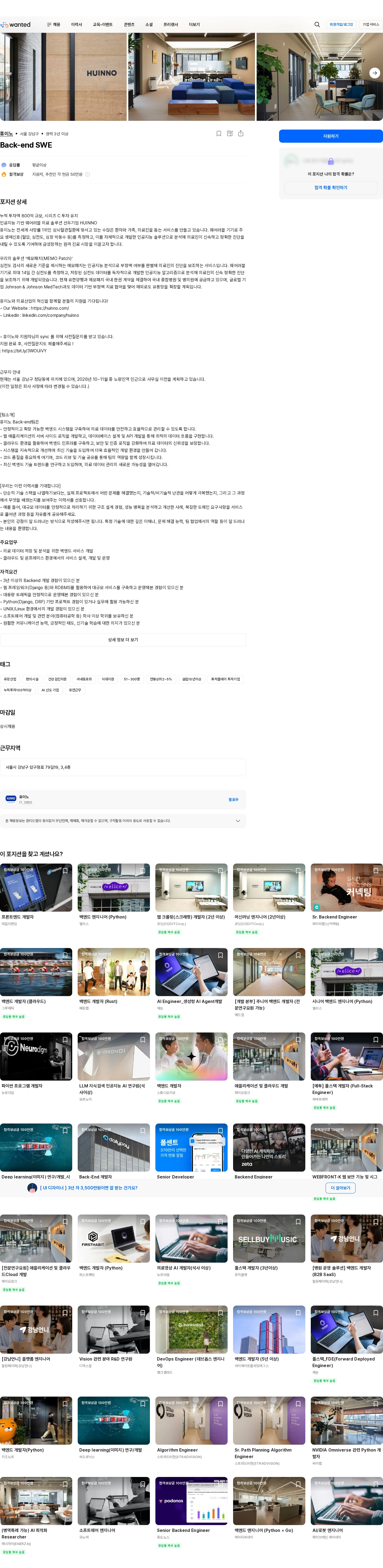Select the 유망산업 tag

pos(10,679)
